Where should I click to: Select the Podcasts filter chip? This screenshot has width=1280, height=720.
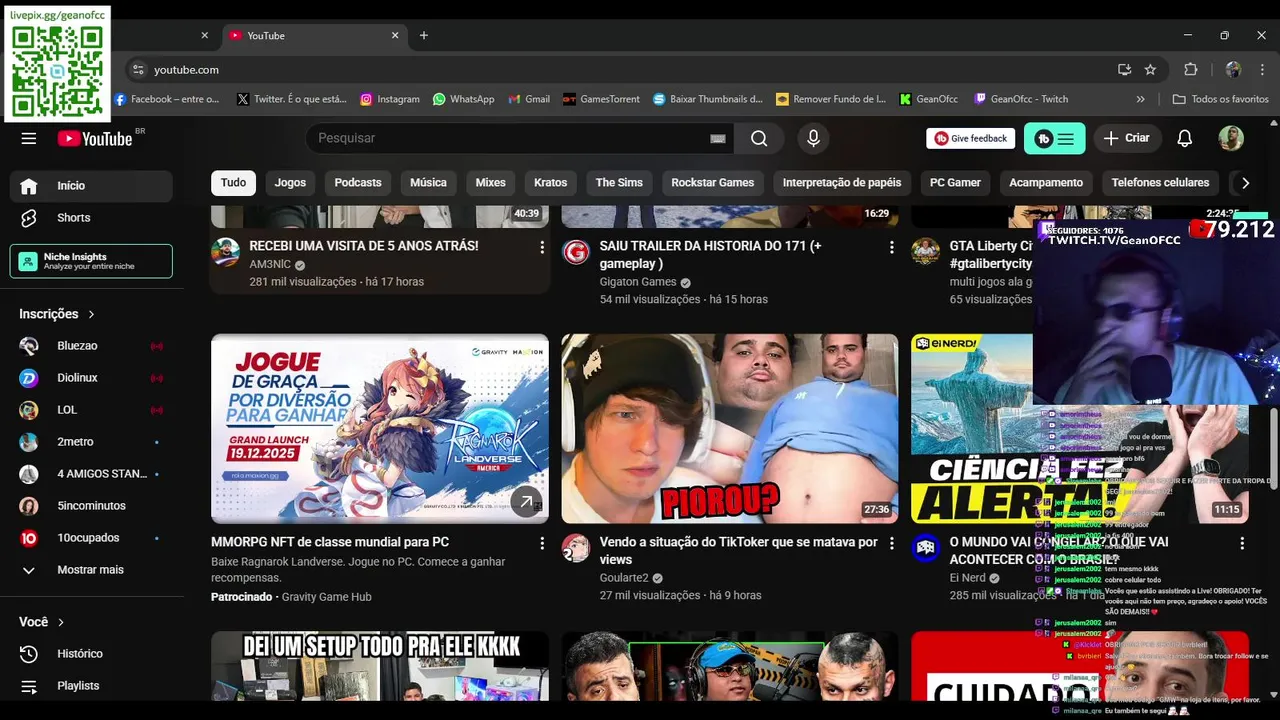(358, 183)
